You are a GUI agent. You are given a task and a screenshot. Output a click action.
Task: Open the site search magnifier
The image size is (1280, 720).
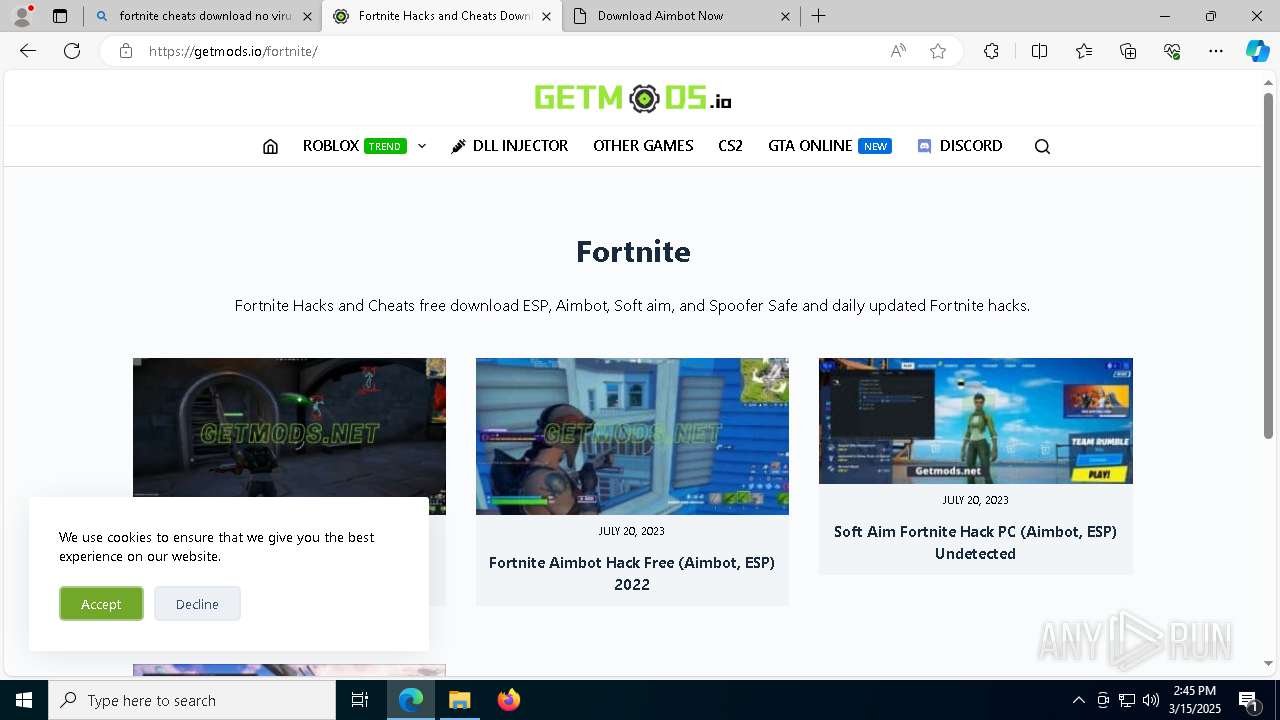click(1042, 146)
